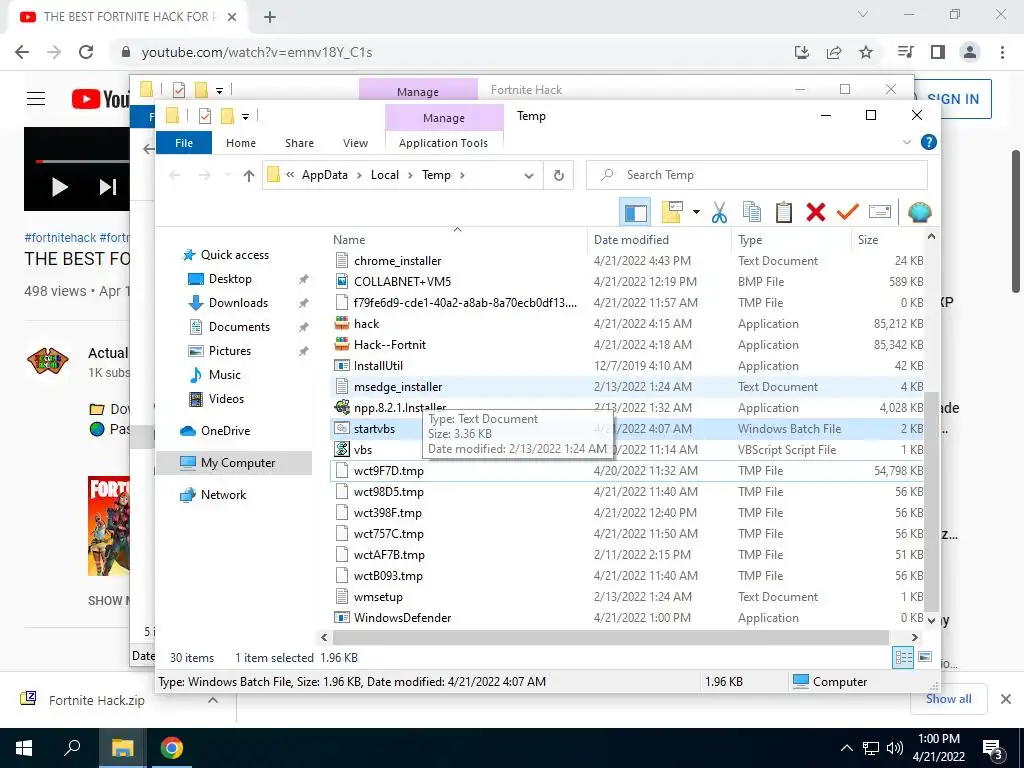The image size is (1024, 768).
Task: Select Desktop in navigation pane
Action: [x=230, y=279]
